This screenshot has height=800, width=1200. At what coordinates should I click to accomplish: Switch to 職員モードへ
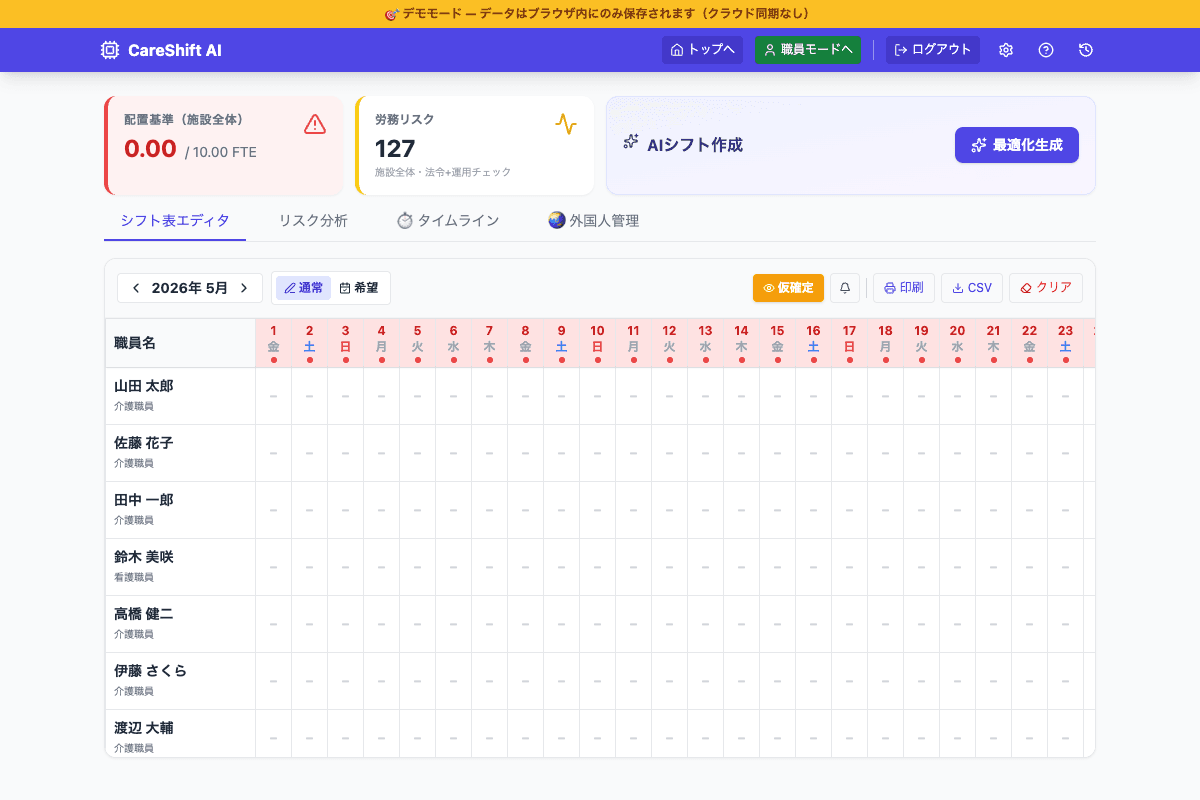pyautogui.click(x=808, y=50)
